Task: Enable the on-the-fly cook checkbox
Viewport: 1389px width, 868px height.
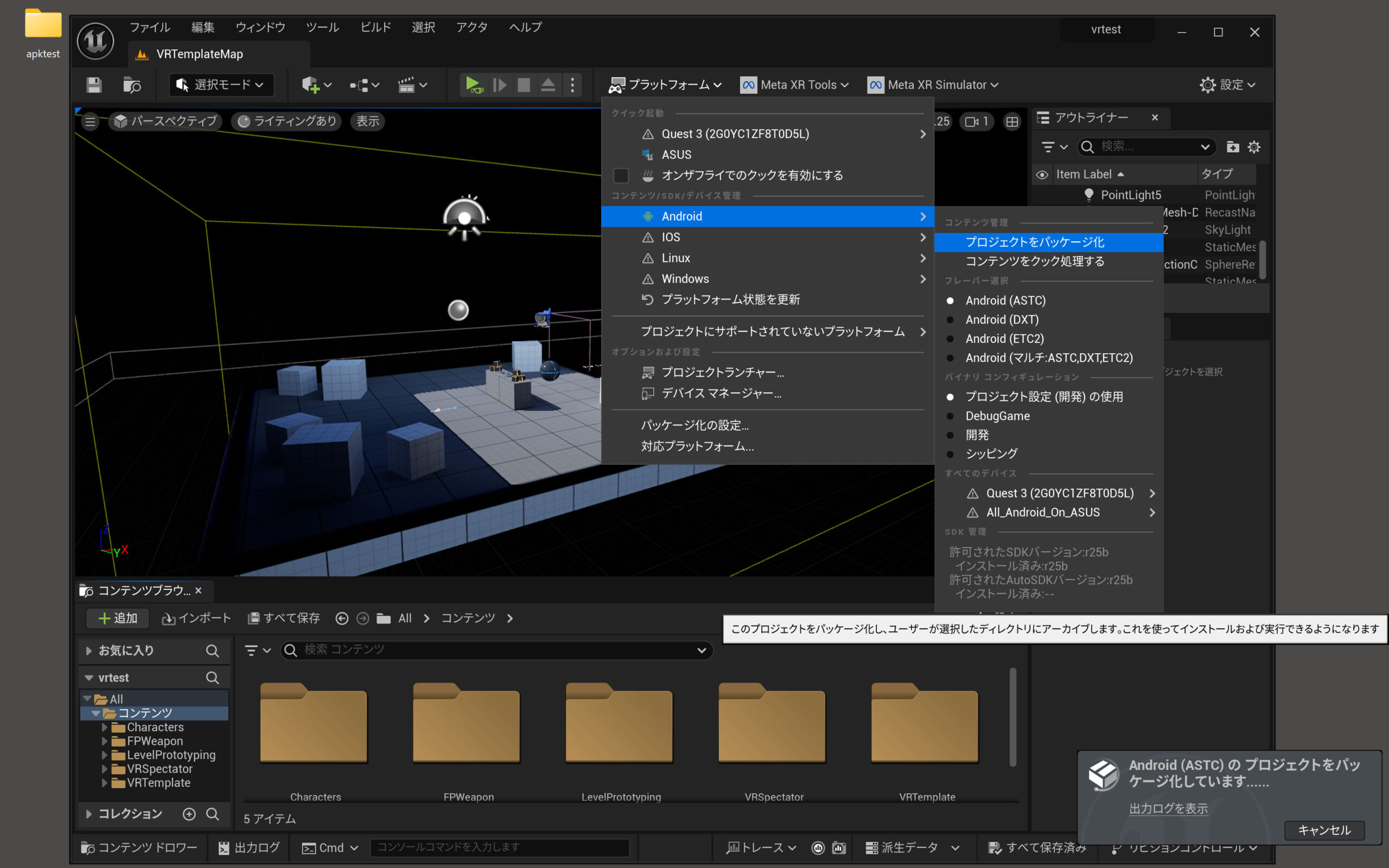Action: (621, 175)
